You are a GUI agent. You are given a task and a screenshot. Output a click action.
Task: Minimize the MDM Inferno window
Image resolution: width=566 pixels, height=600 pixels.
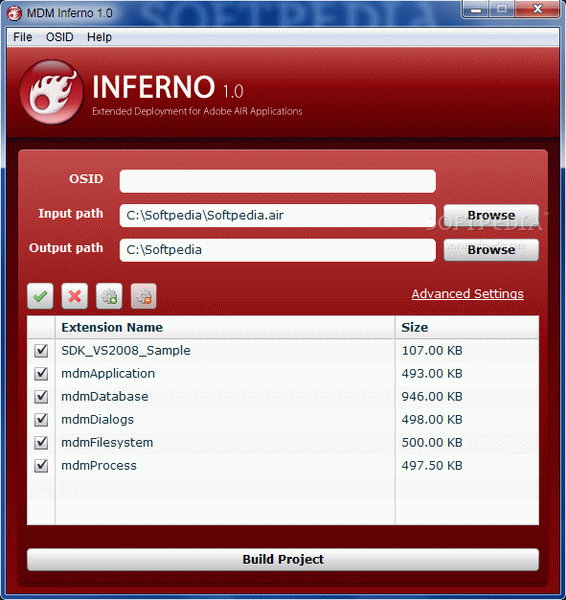click(476, 9)
